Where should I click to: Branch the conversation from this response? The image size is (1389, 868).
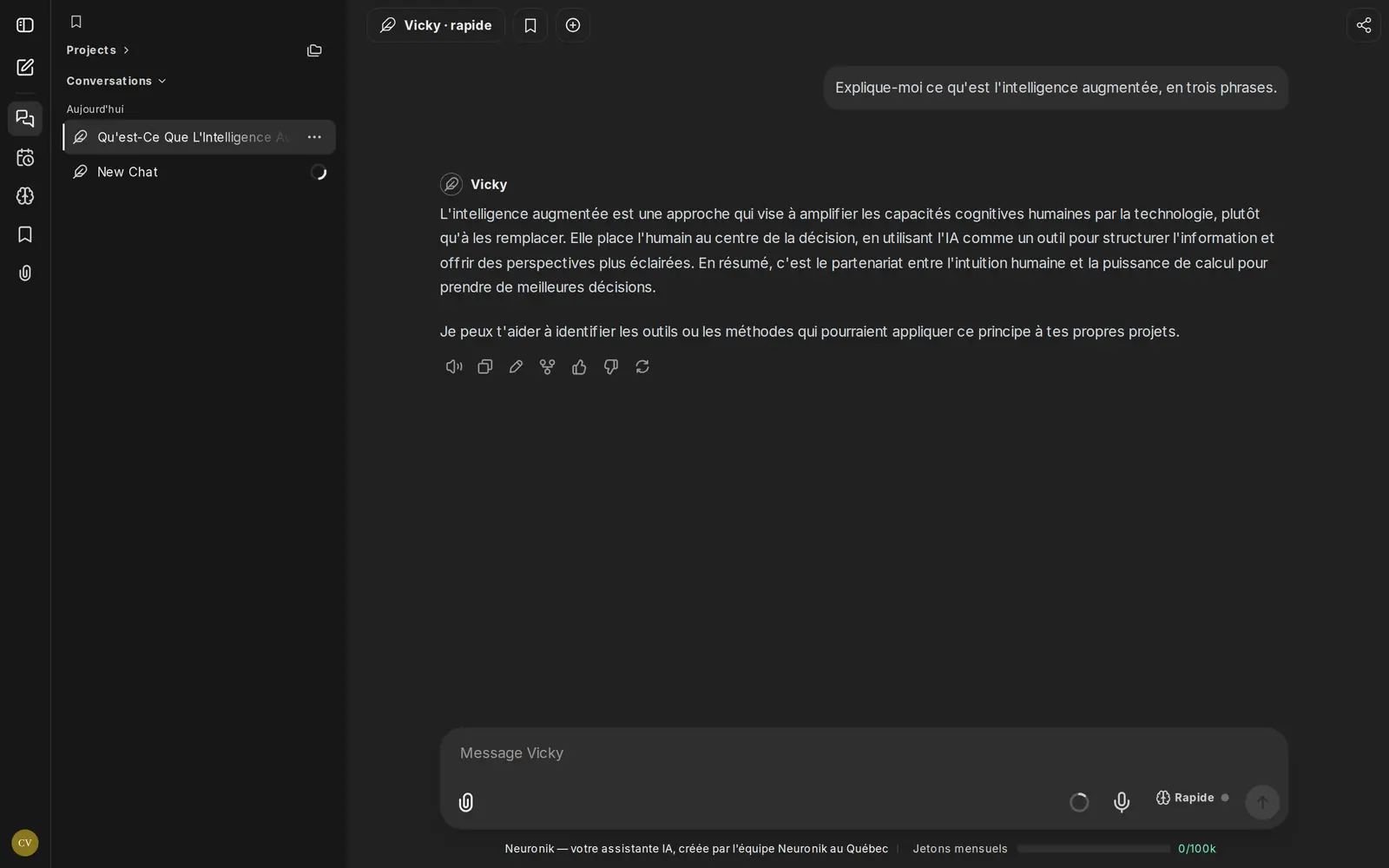tap(548, 367)
